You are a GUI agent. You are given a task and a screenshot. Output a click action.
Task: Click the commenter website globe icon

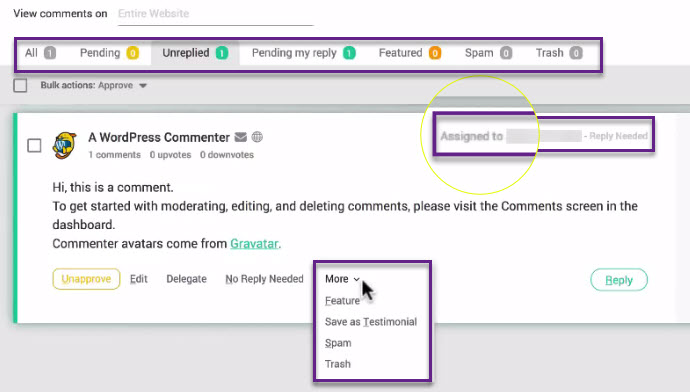[x=257, y=137]
